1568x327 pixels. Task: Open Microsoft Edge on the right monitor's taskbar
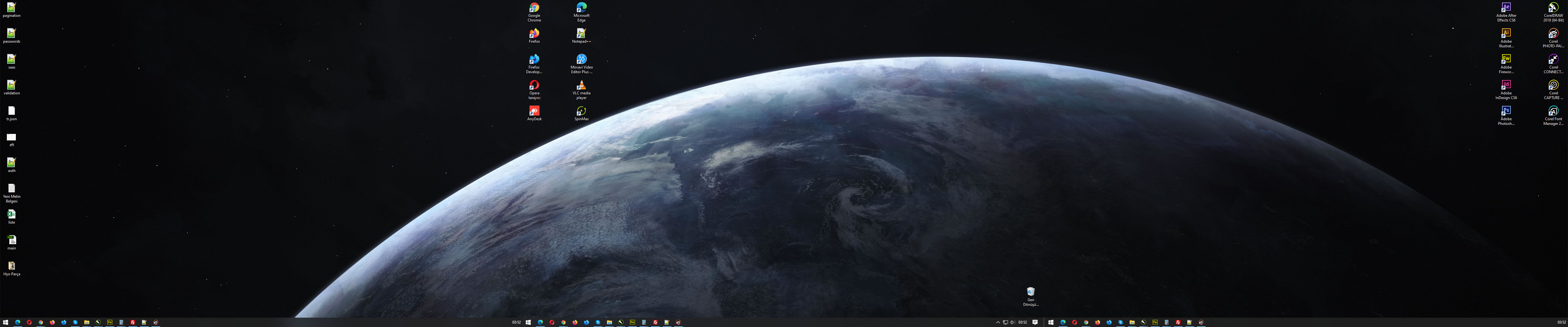pos(1063,322)
